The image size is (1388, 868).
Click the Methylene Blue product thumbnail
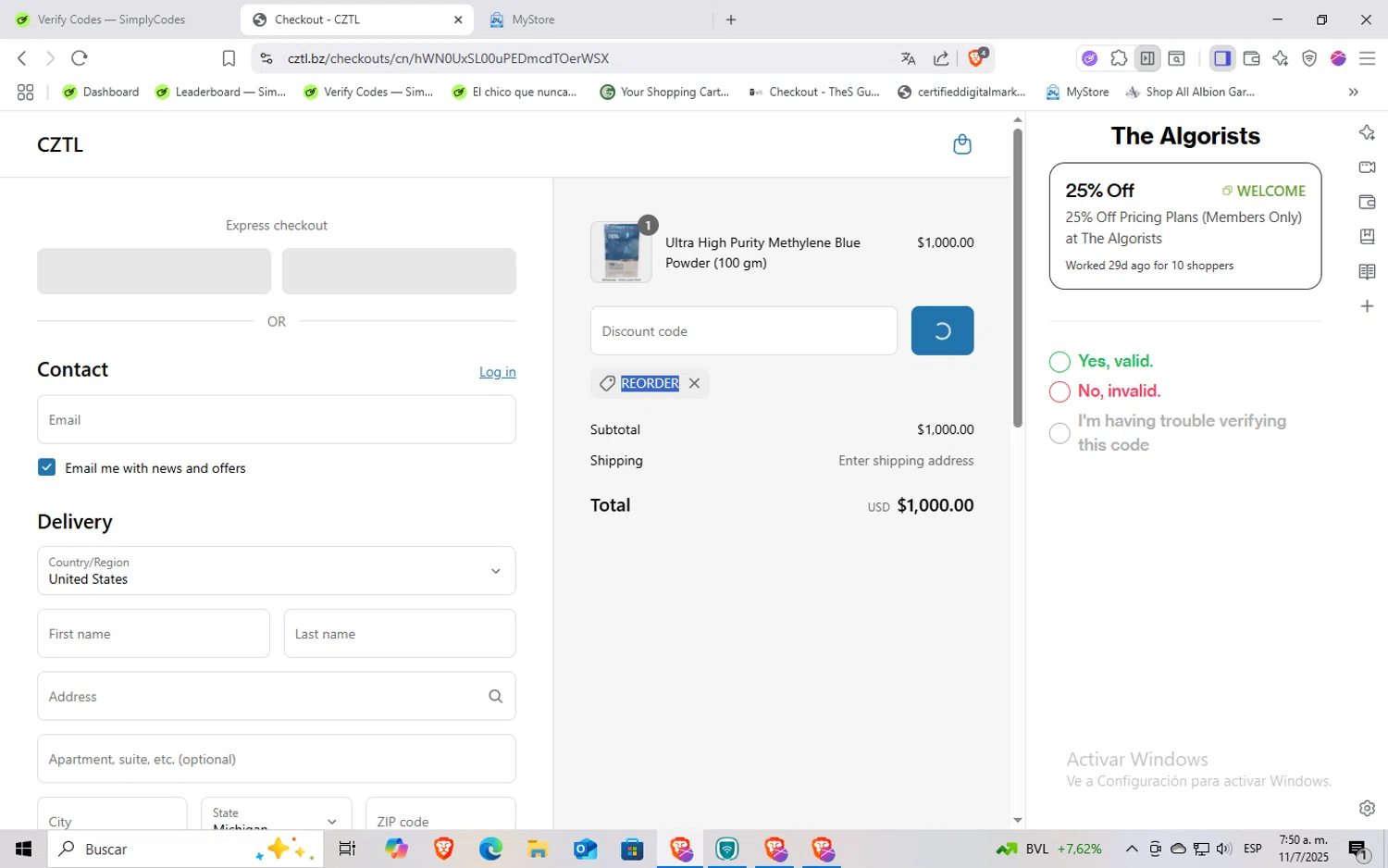(621, 252)
